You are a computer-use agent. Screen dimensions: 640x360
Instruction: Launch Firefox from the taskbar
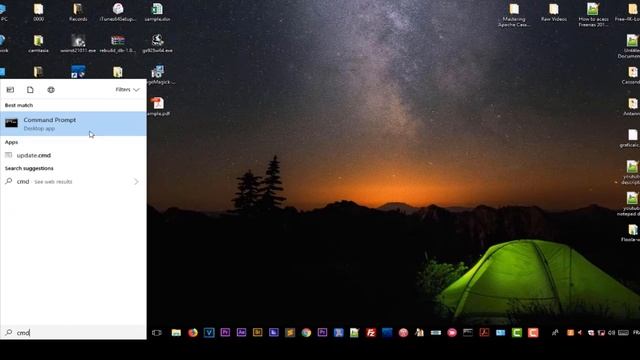tap(193, 333)
